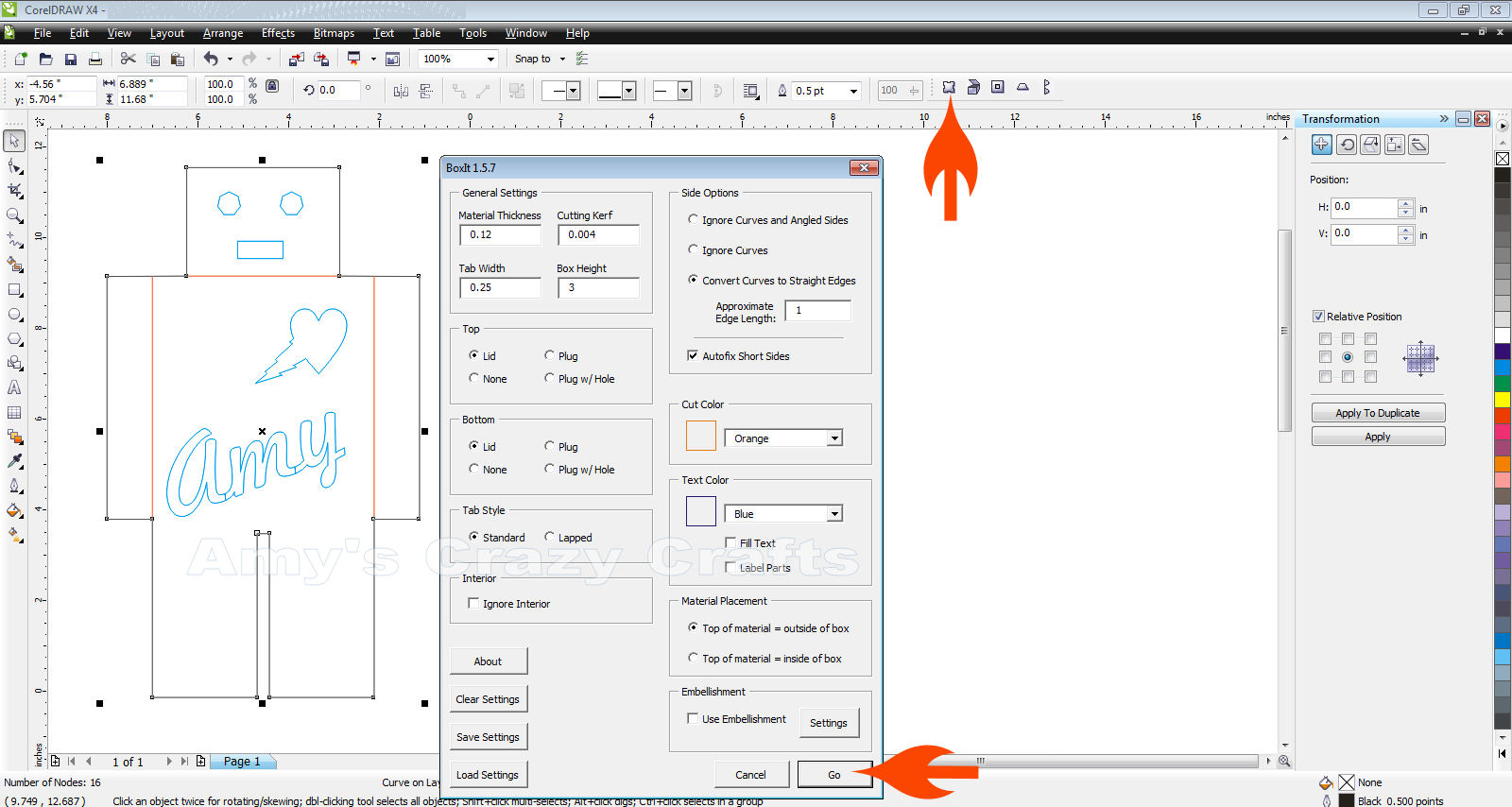Click the Text Color swatch box

pos(700,510)
